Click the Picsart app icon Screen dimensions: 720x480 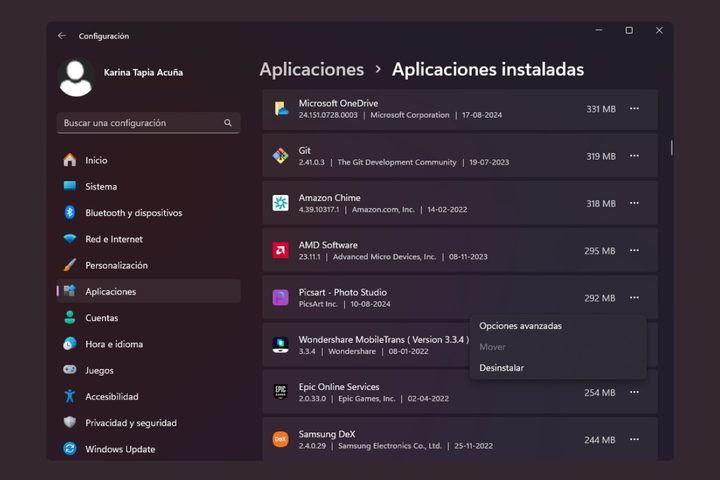point(281,298)
